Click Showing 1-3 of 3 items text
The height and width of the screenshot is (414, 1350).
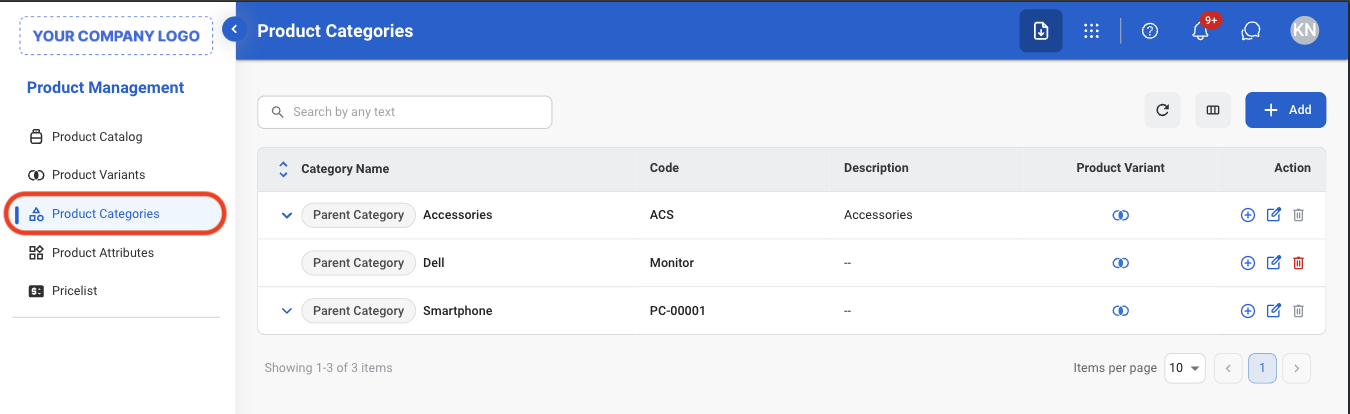[328, 368]
